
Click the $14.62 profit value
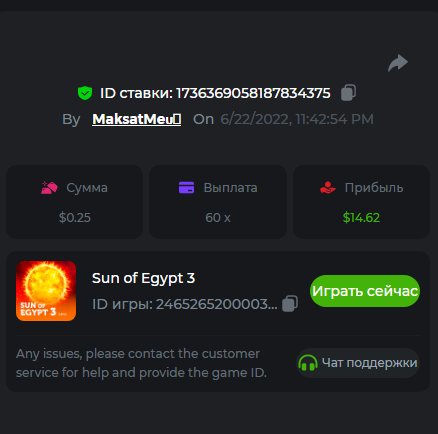point(361,218)
